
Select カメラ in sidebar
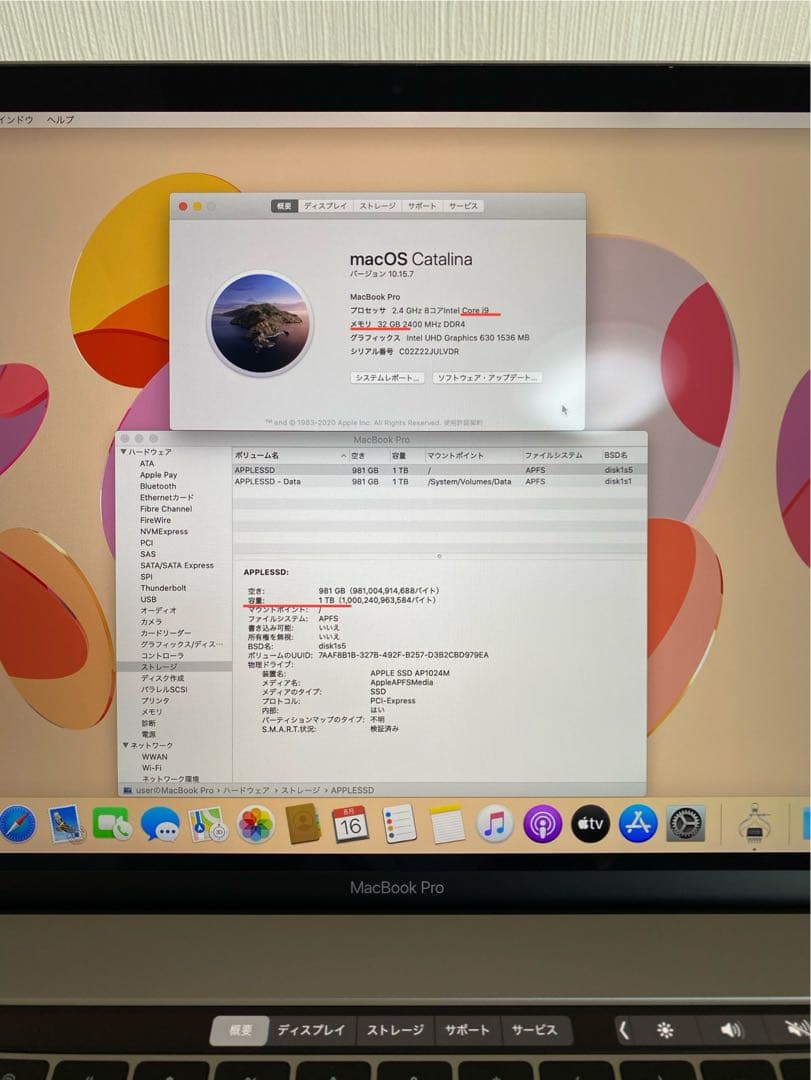[x=151, y=622]
